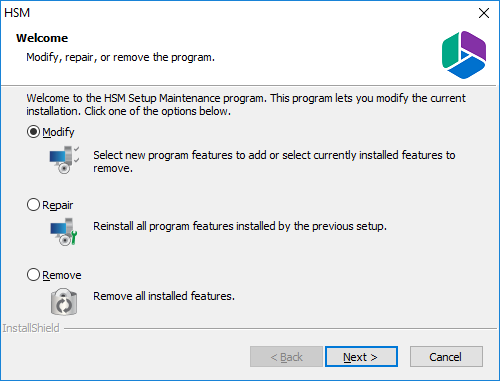Click the Repair computer-with-wrench icon

64,232
